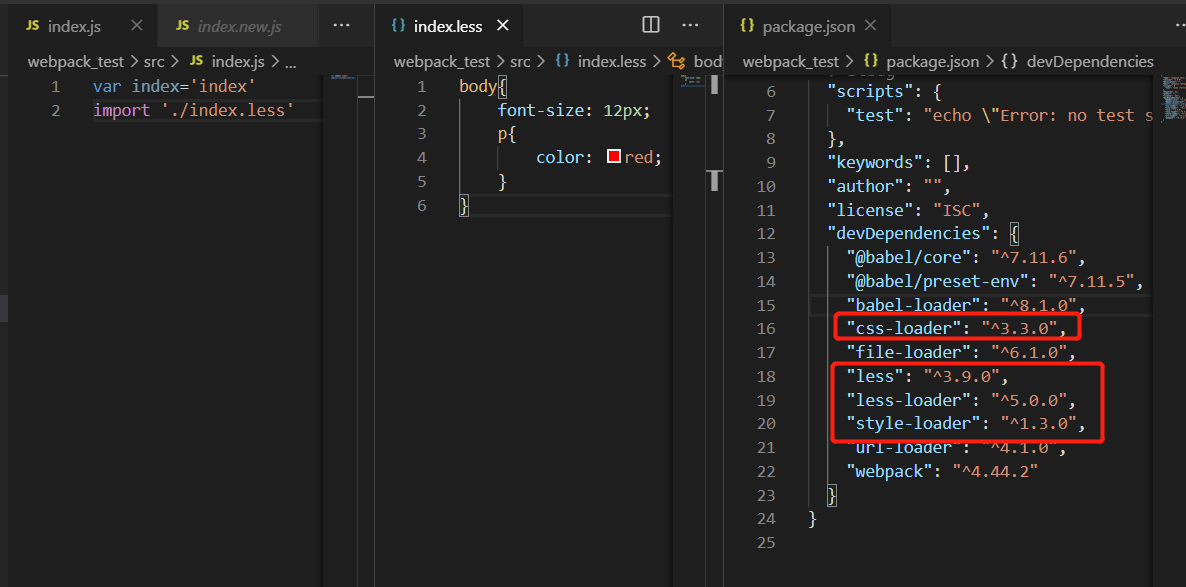Open the red color picker swatch
Viewport: 1186px width, 587px height.
click(613, 157)
